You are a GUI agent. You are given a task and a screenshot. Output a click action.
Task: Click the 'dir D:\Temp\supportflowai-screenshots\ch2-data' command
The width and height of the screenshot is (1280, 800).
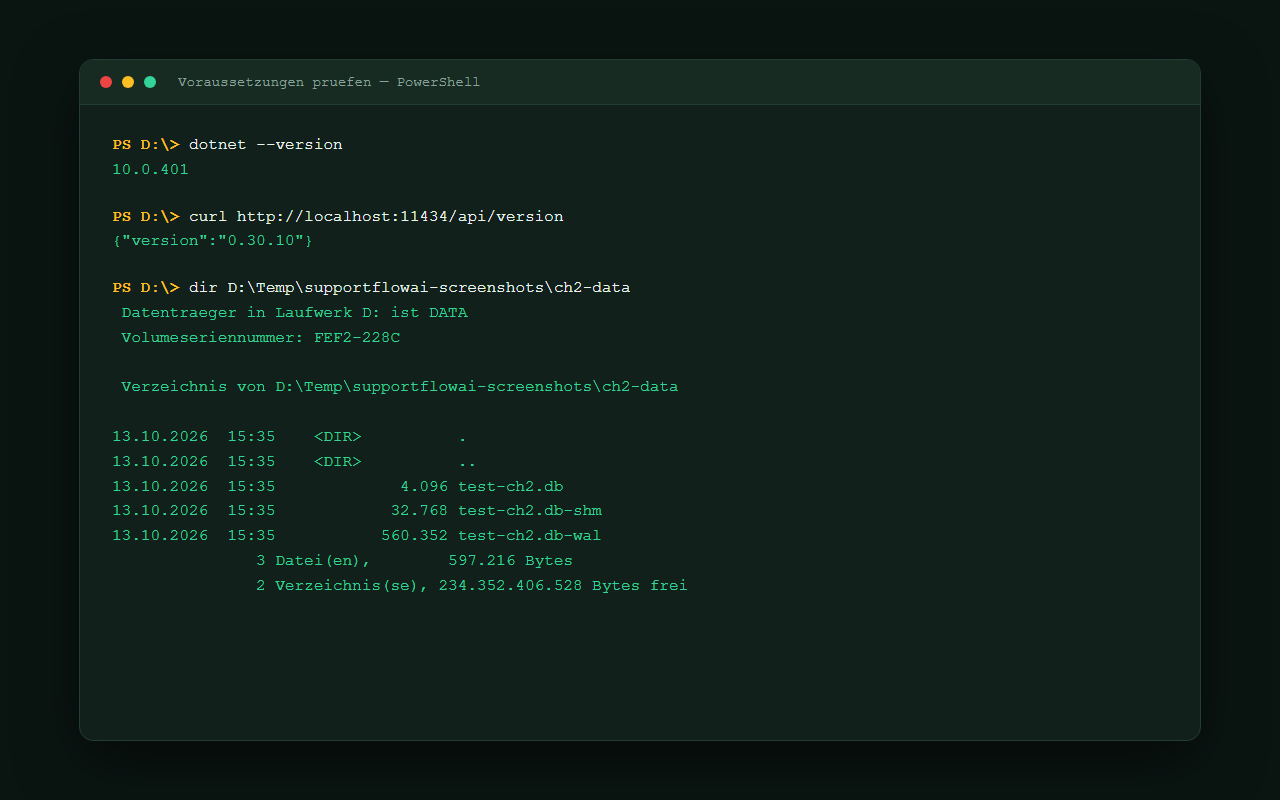click(x=410, y=288)
